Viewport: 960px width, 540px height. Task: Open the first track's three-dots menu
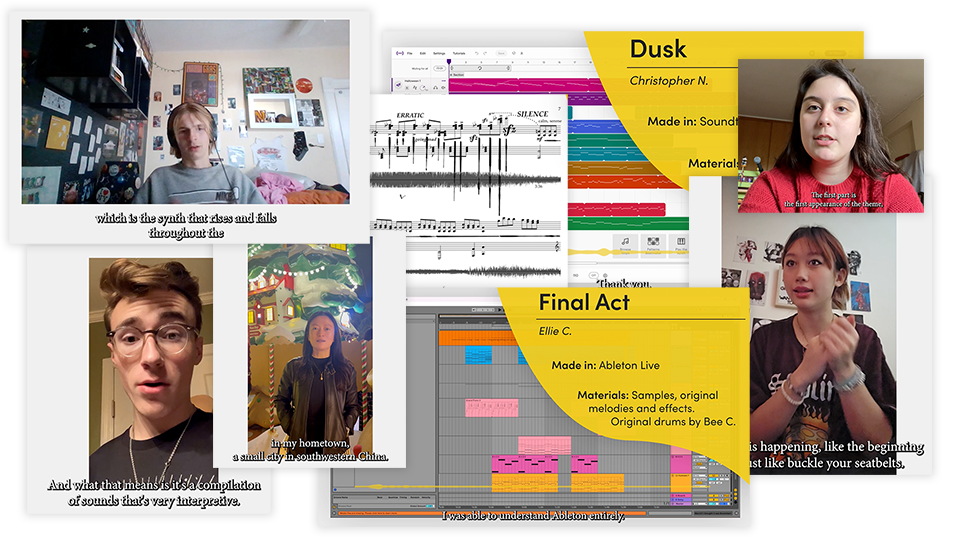tap(444, 81)
